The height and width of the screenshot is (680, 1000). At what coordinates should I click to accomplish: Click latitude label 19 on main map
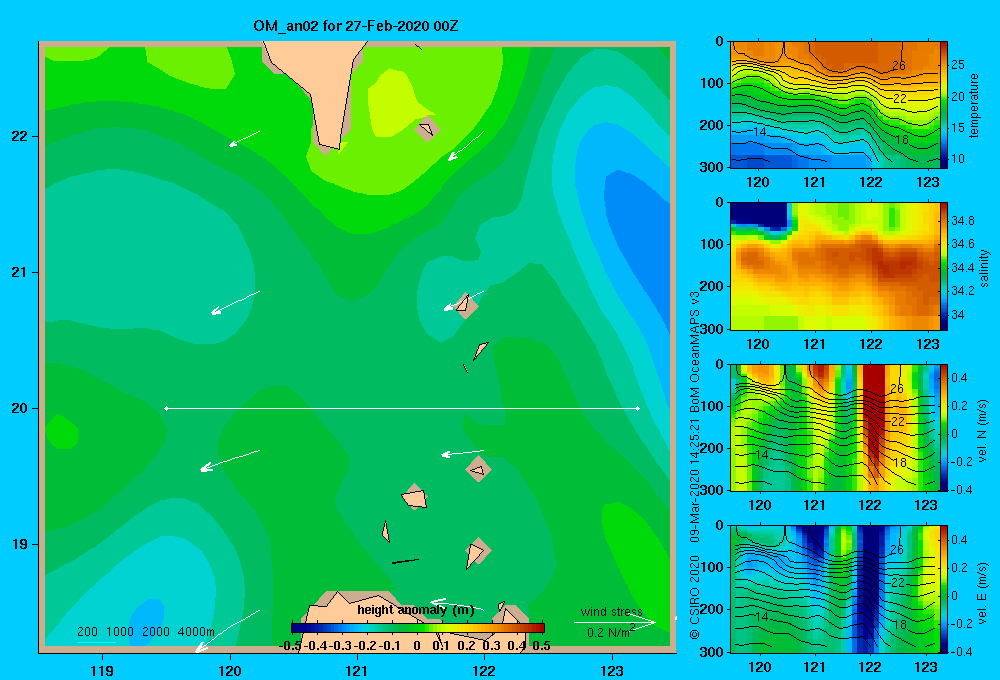point(20,544)
